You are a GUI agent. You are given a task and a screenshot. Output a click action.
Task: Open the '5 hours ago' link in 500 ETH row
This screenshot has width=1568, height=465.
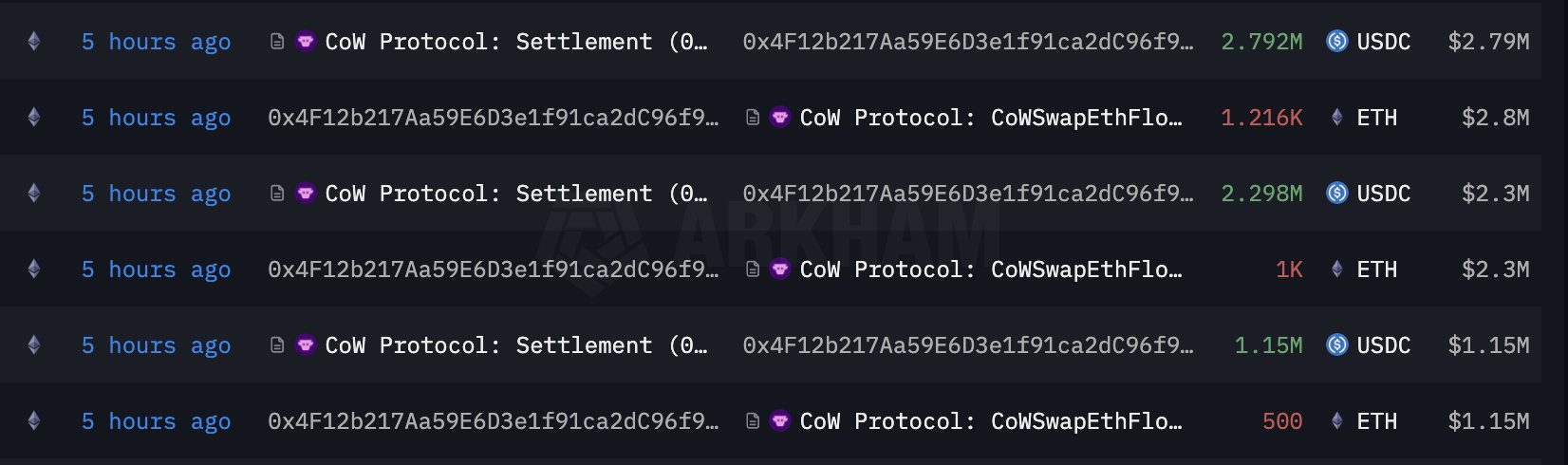156,421
